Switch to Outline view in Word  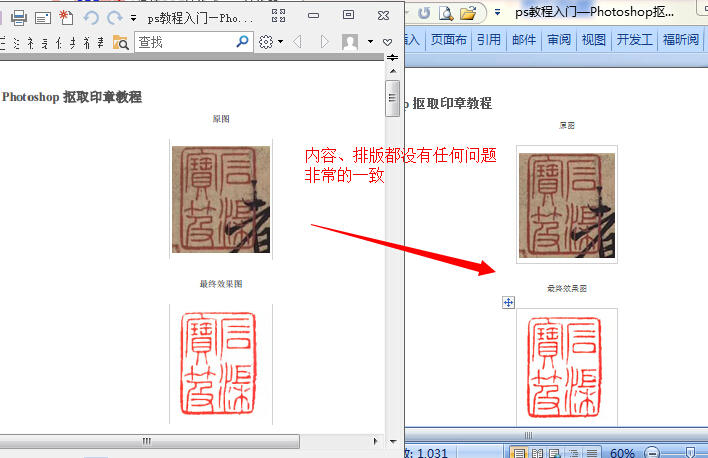[x=573, y=453]
